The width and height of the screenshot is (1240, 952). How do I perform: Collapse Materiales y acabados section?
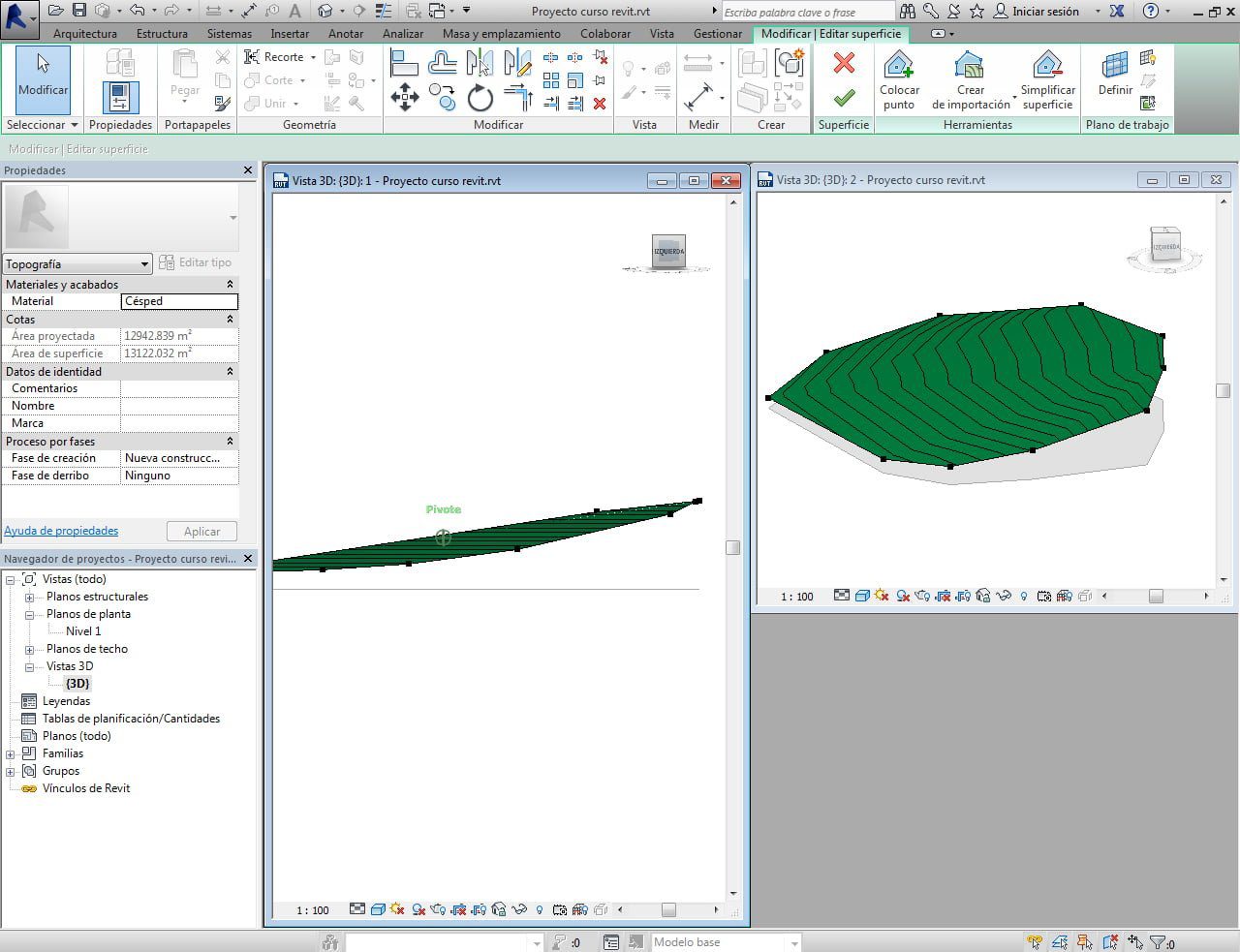click(230, 285)
